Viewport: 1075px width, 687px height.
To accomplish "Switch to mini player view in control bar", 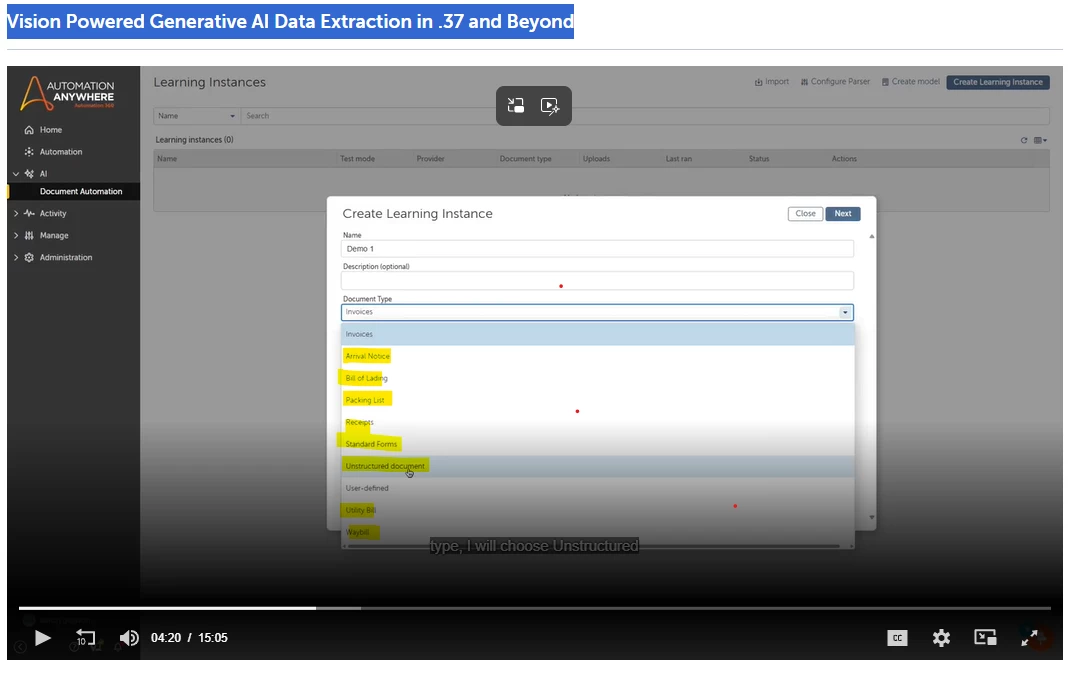I will [985, 638].
